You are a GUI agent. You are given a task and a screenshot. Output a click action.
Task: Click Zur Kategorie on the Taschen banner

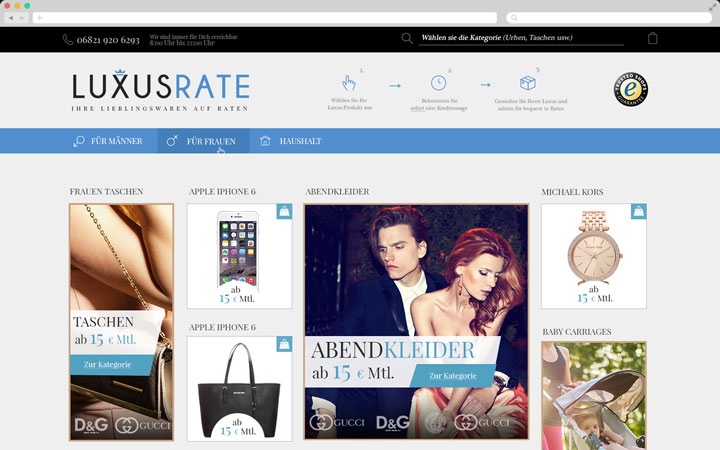click(110, 365)
